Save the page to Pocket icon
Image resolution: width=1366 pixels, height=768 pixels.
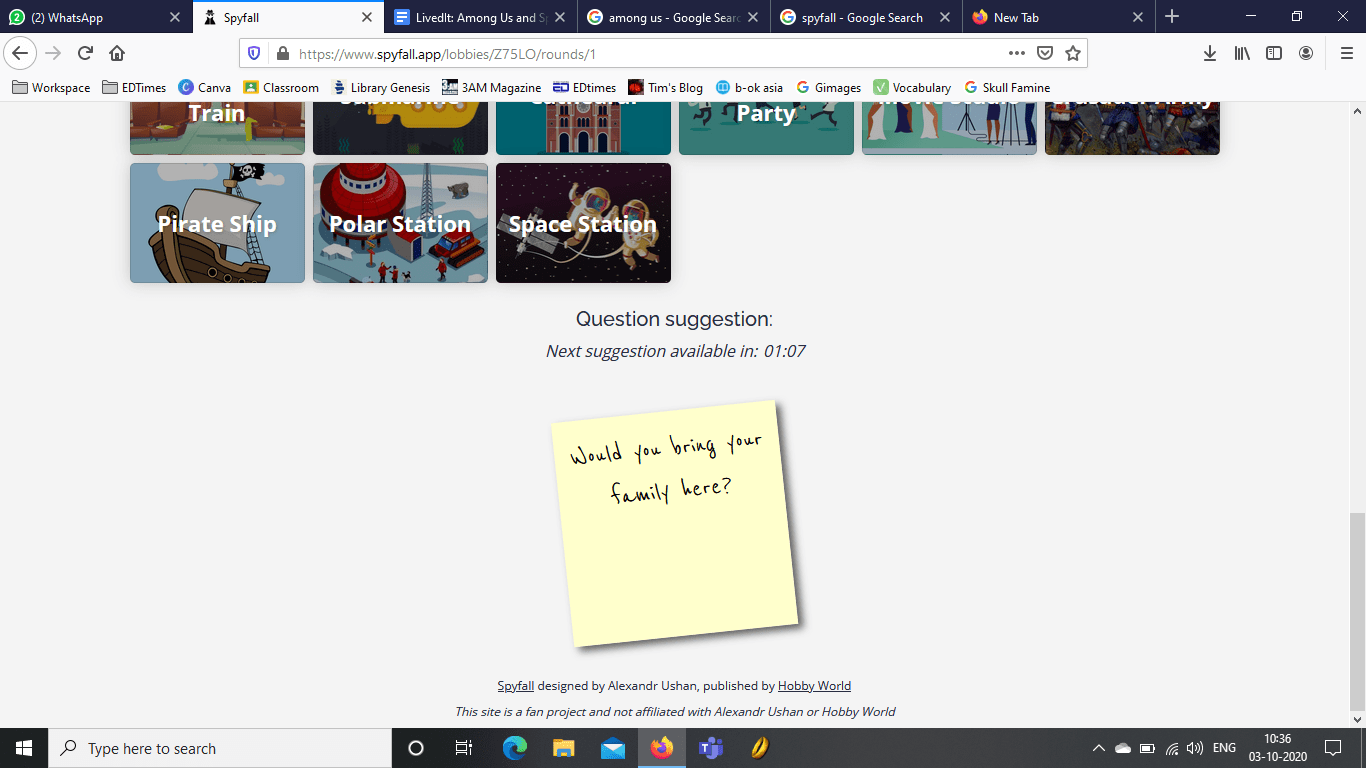tap(1045, 53)
